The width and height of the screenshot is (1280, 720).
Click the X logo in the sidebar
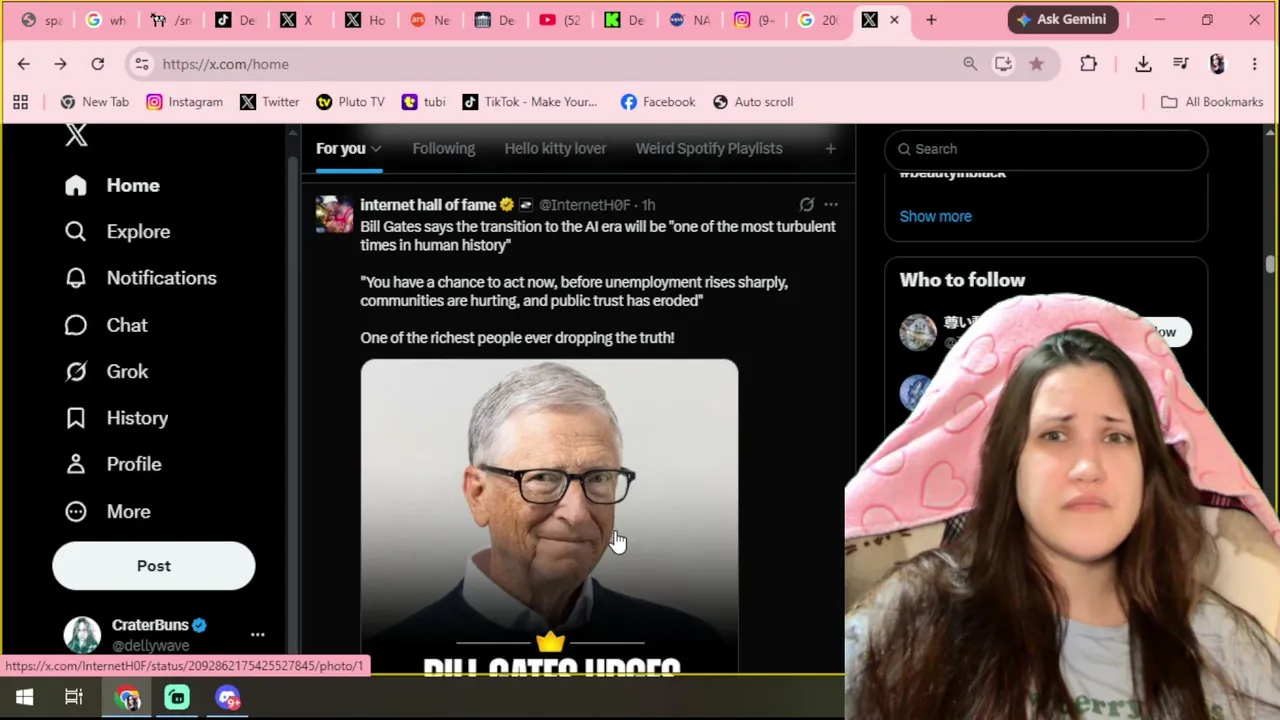point(76,136)
